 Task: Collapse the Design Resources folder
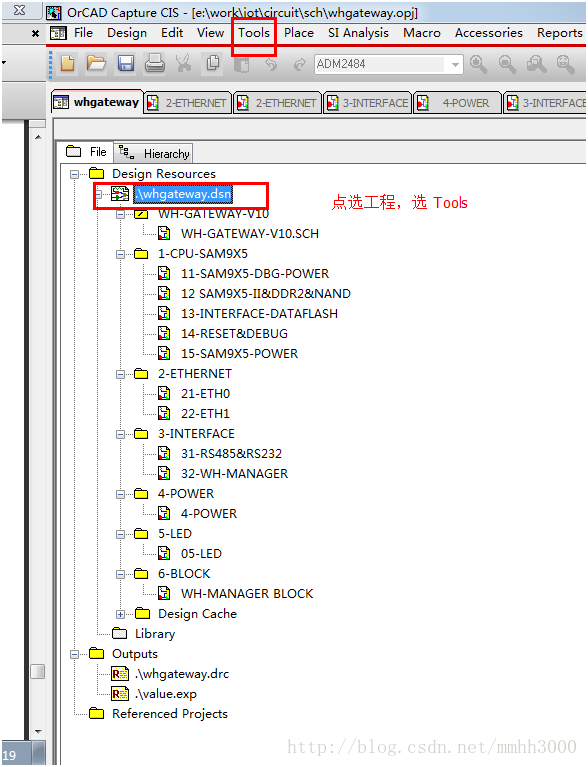pos(74,174)
